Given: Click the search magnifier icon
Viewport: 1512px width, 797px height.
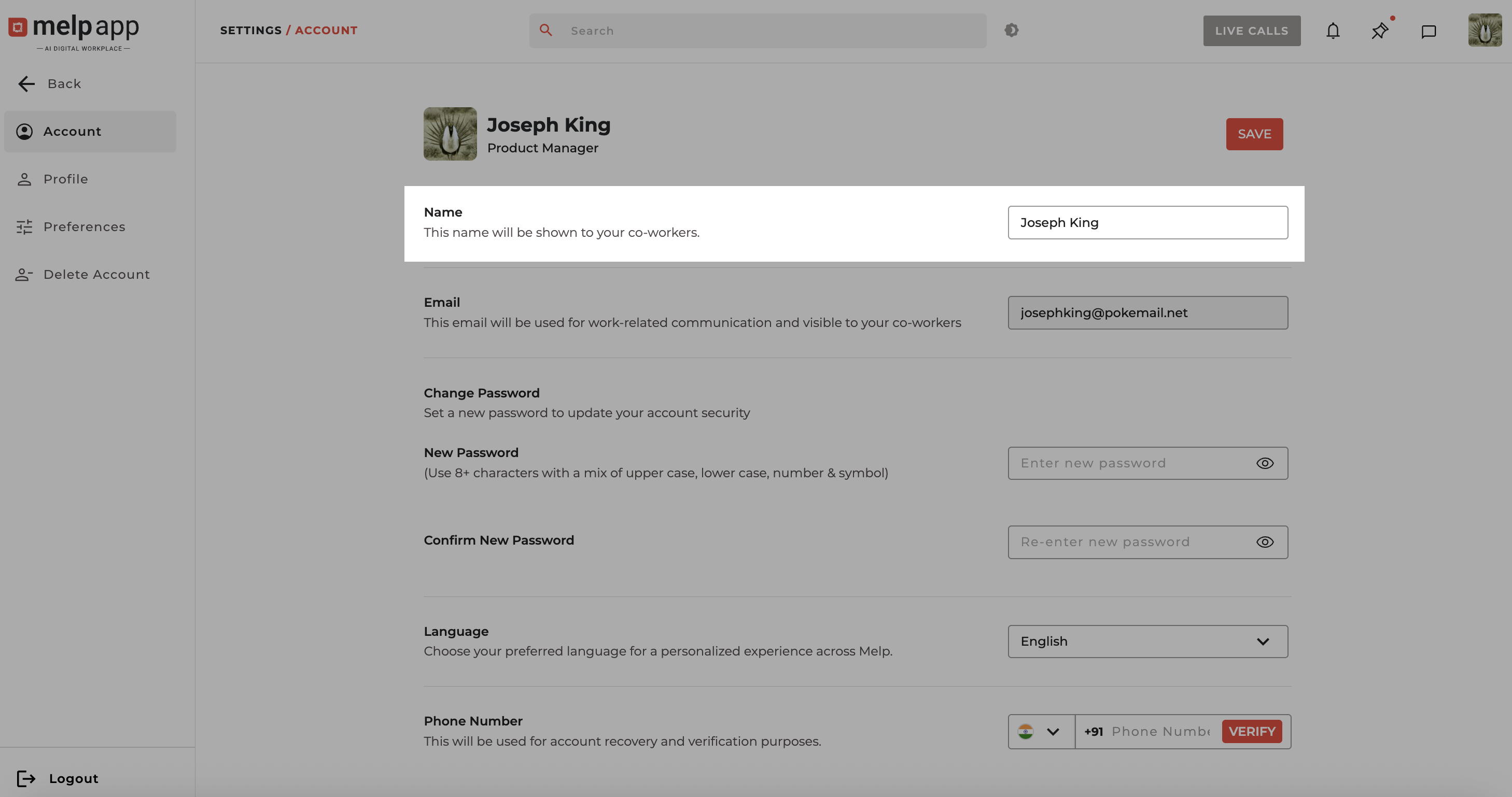Looking at the screenshot, I should tap(545, 30).
